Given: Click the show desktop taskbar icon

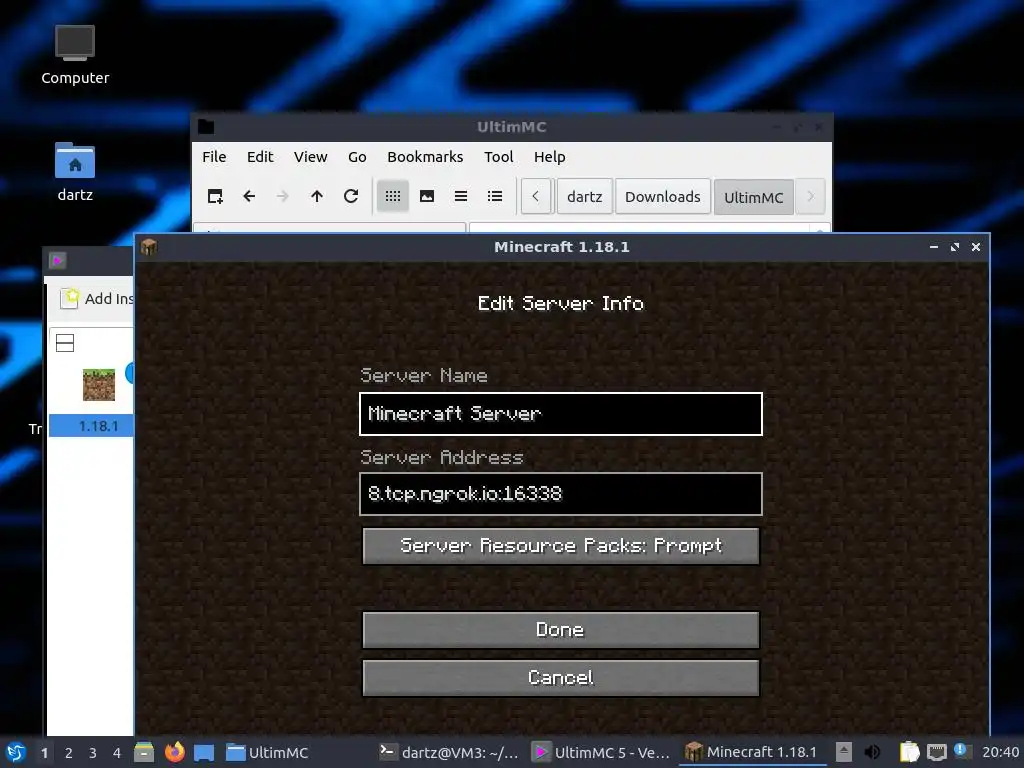Looking at the screenshot, I should pos(204,752).
